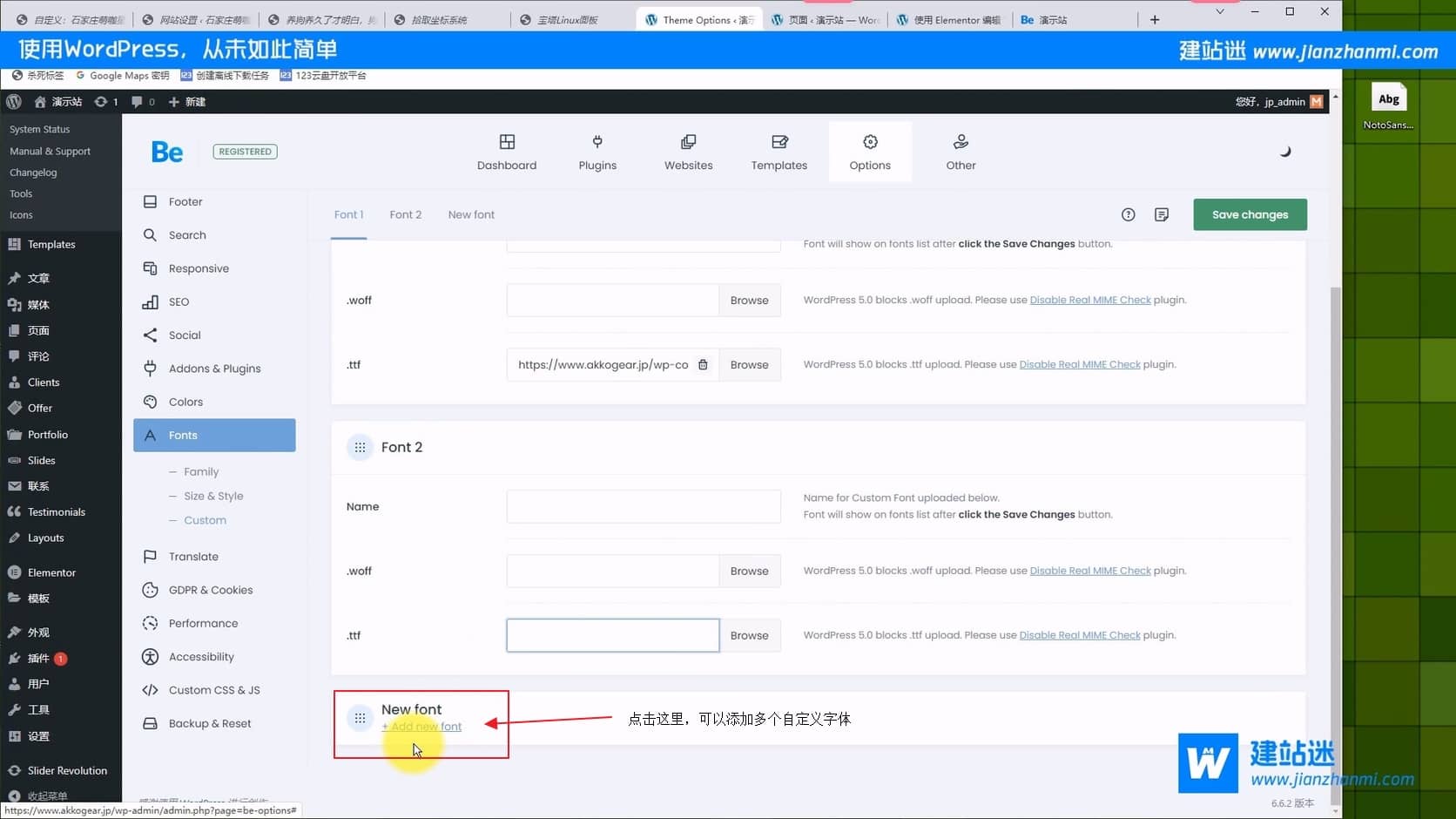Open the Performance options section
Screen dimensions: 1456x819
pos(203,623)
